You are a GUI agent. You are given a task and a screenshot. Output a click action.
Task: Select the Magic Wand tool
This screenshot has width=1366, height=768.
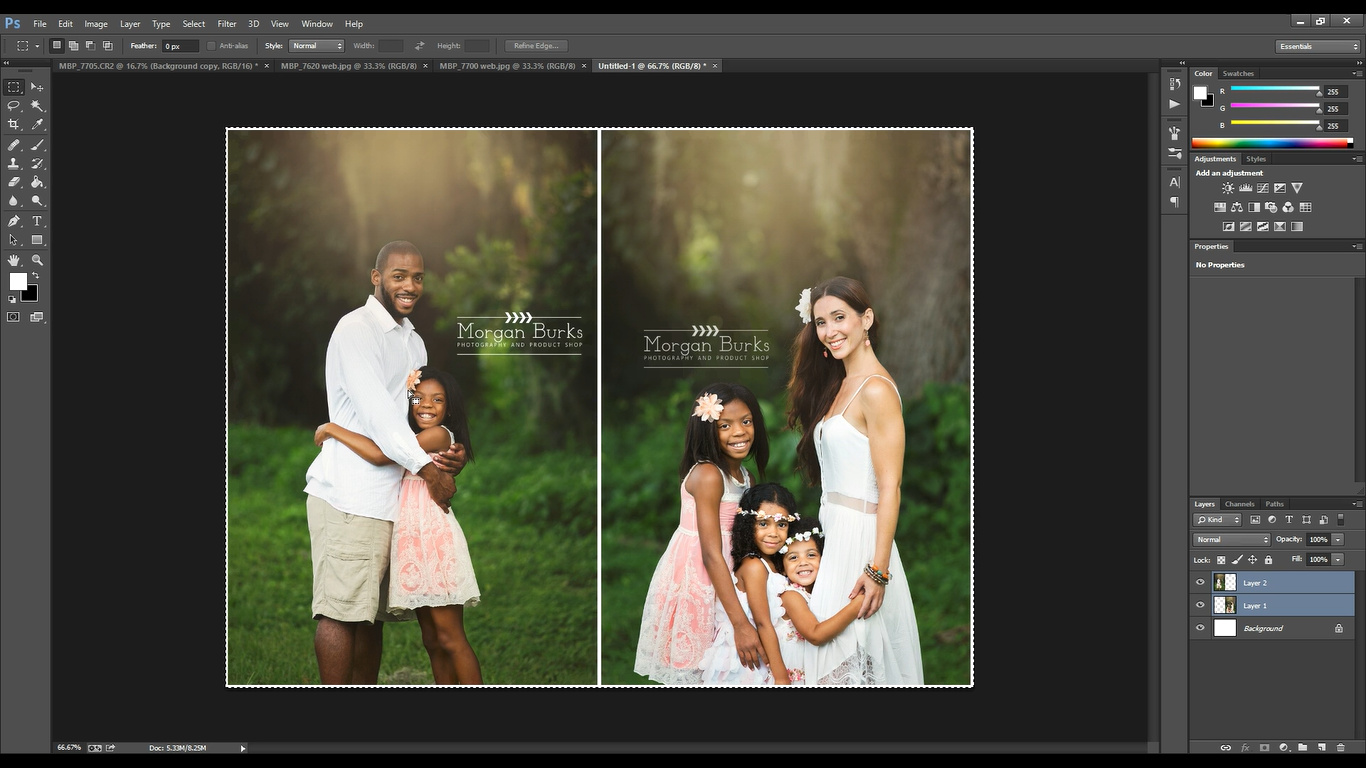point(37,105)
